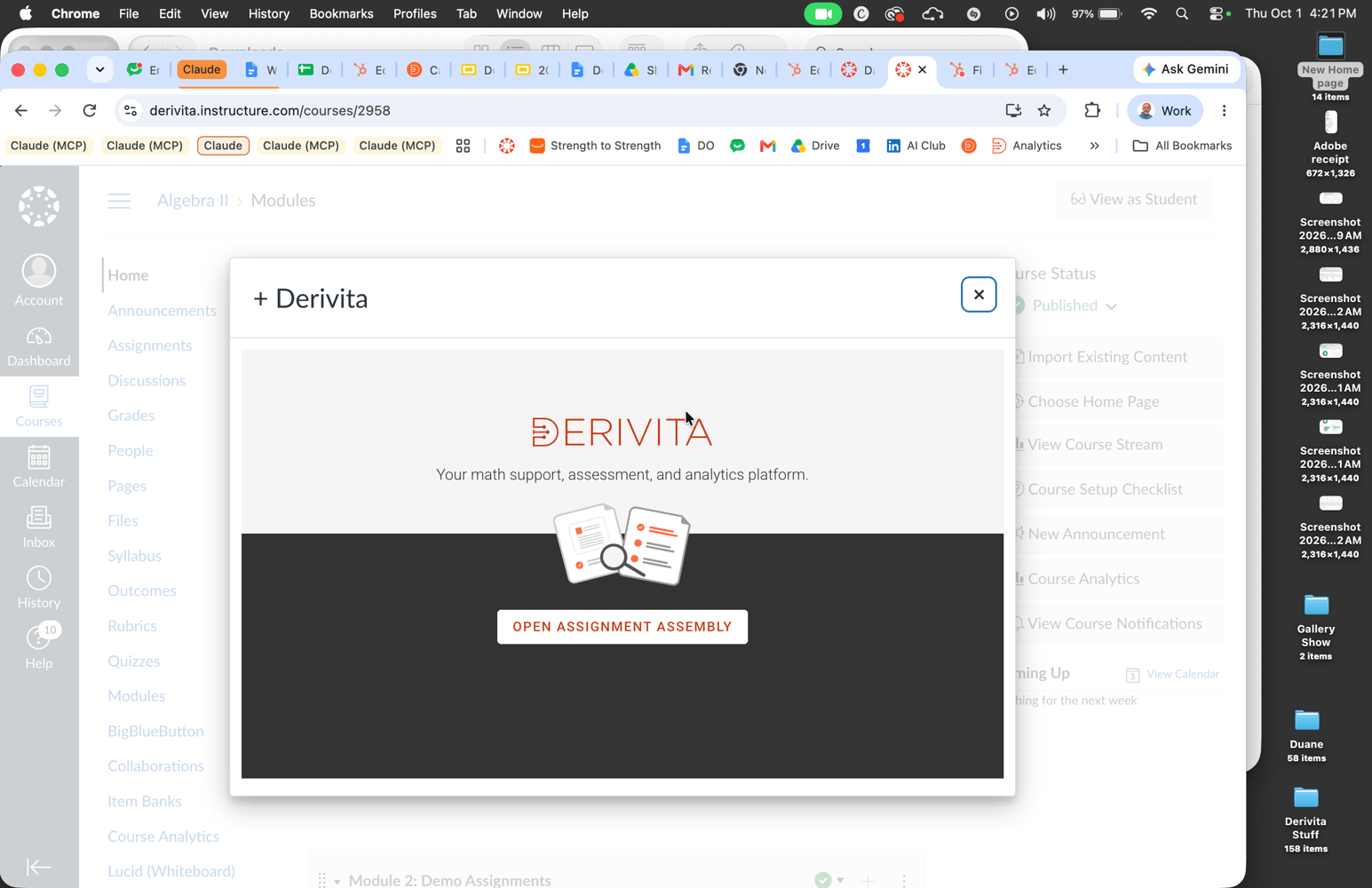Go to Dashboard in Canvas sidebar
This screenshot has width=1372, height=888.
pos(39,347)
